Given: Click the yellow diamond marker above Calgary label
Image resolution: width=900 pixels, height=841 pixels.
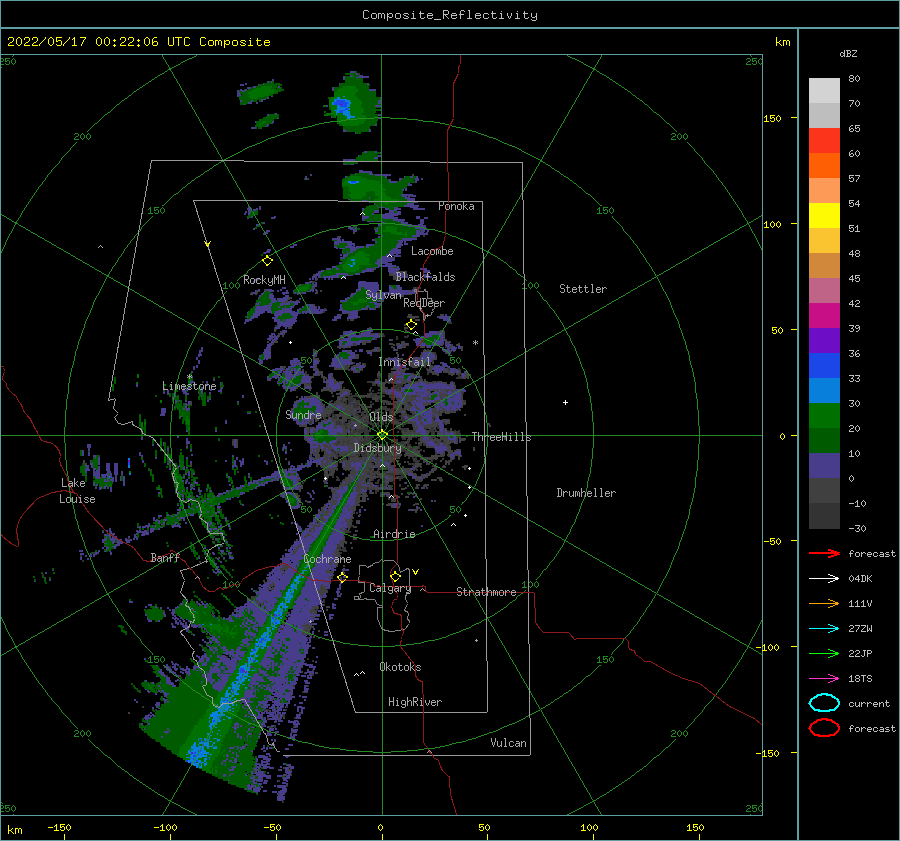Looking at the screenshot, I should (395, 576).
